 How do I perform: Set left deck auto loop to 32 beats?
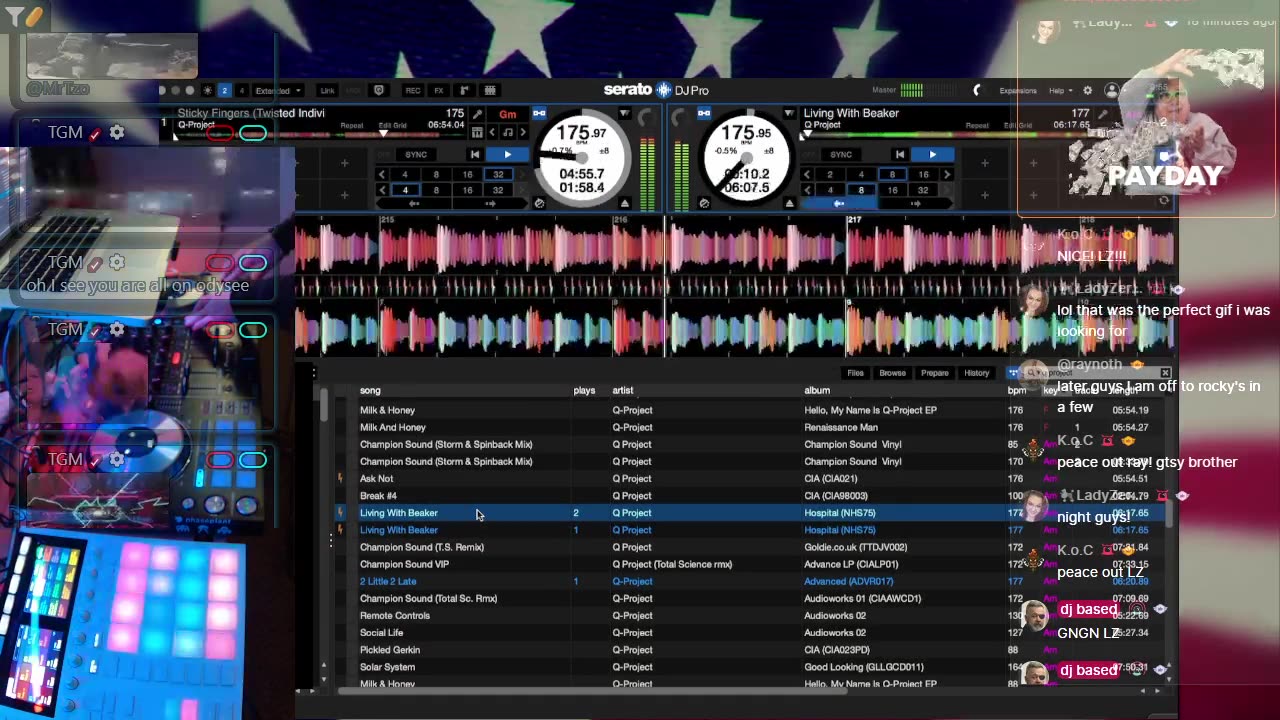498,174
